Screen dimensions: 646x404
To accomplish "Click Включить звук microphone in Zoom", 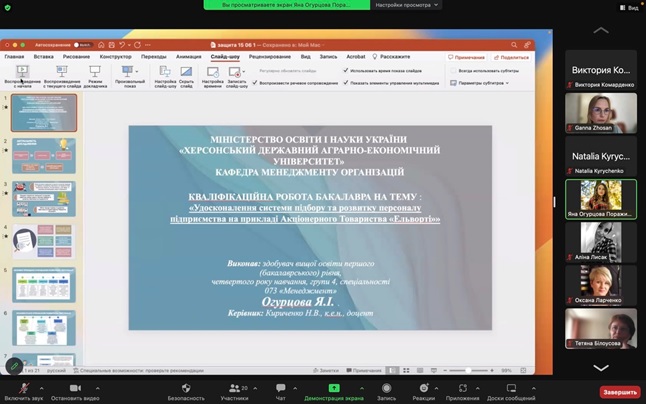I will [x=24, y=392].
